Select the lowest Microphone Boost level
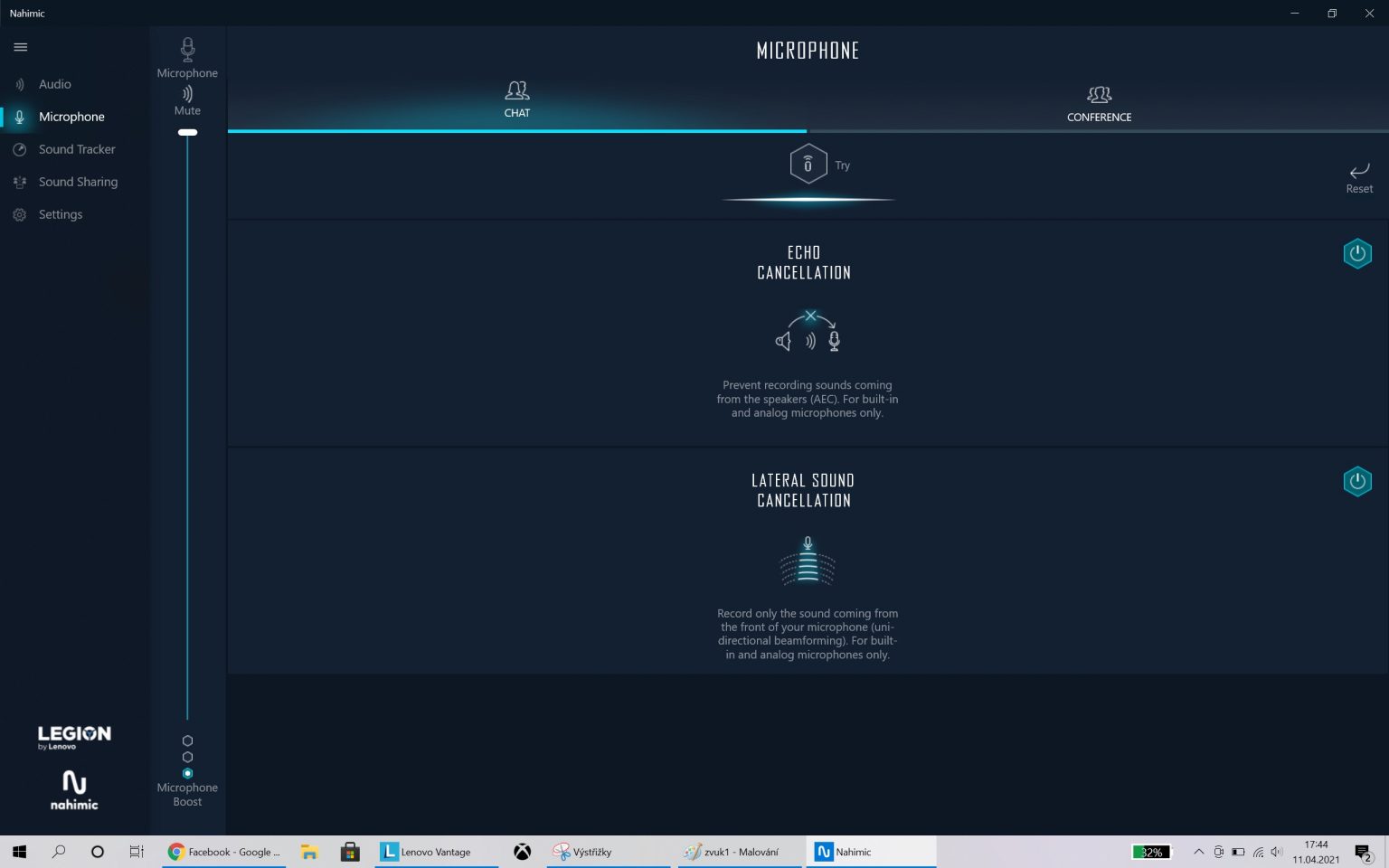This screenshot has height=868, width=1389. point(187,773)
